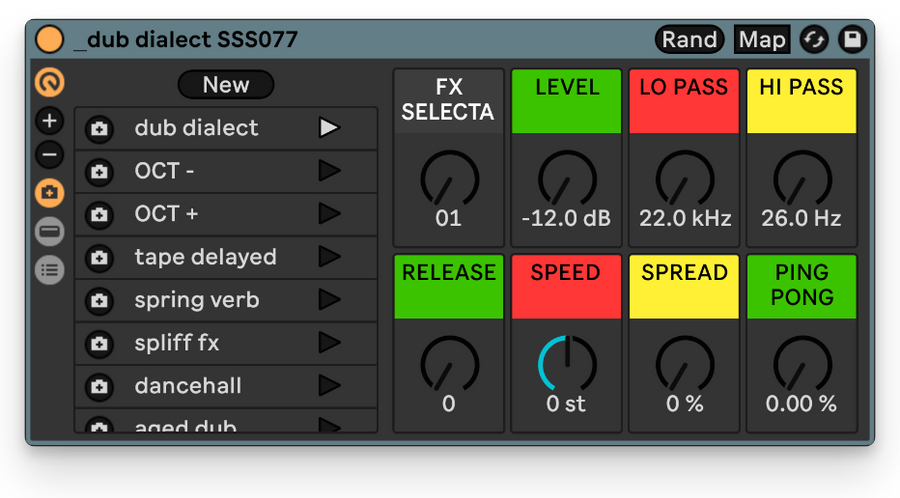Viewport: 900px width, 498px height.
Task: Click the hot-swap preset icon in title bar
Action: point(814,40)
